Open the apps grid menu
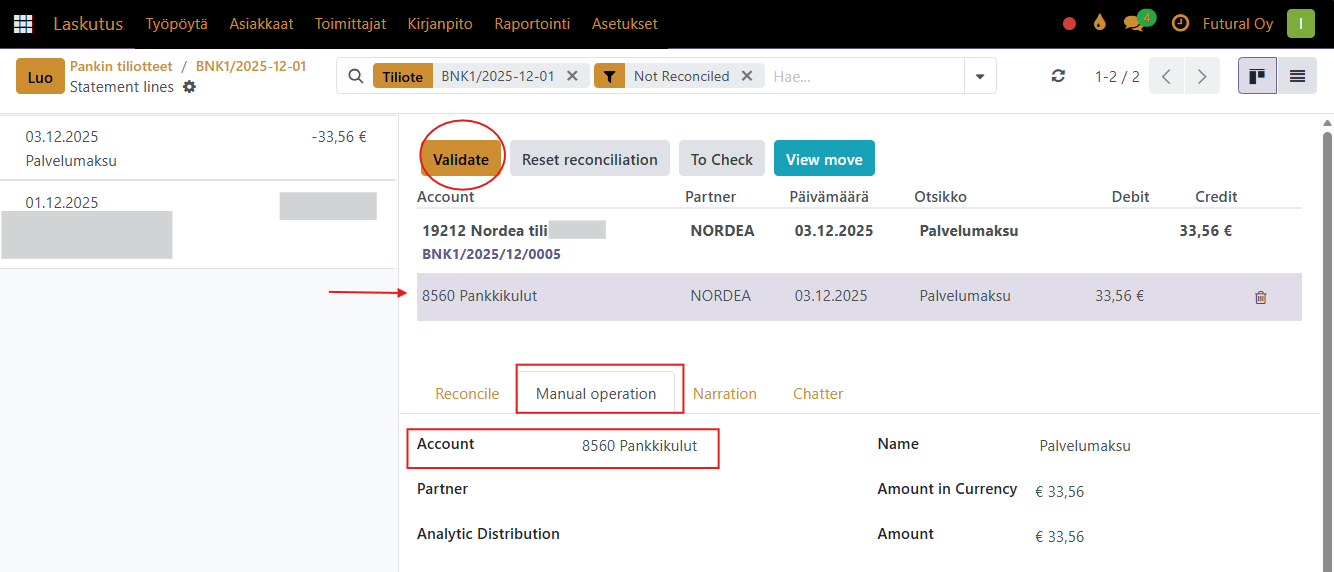The width and height of the screenshot is (1334, 572). 23,23
